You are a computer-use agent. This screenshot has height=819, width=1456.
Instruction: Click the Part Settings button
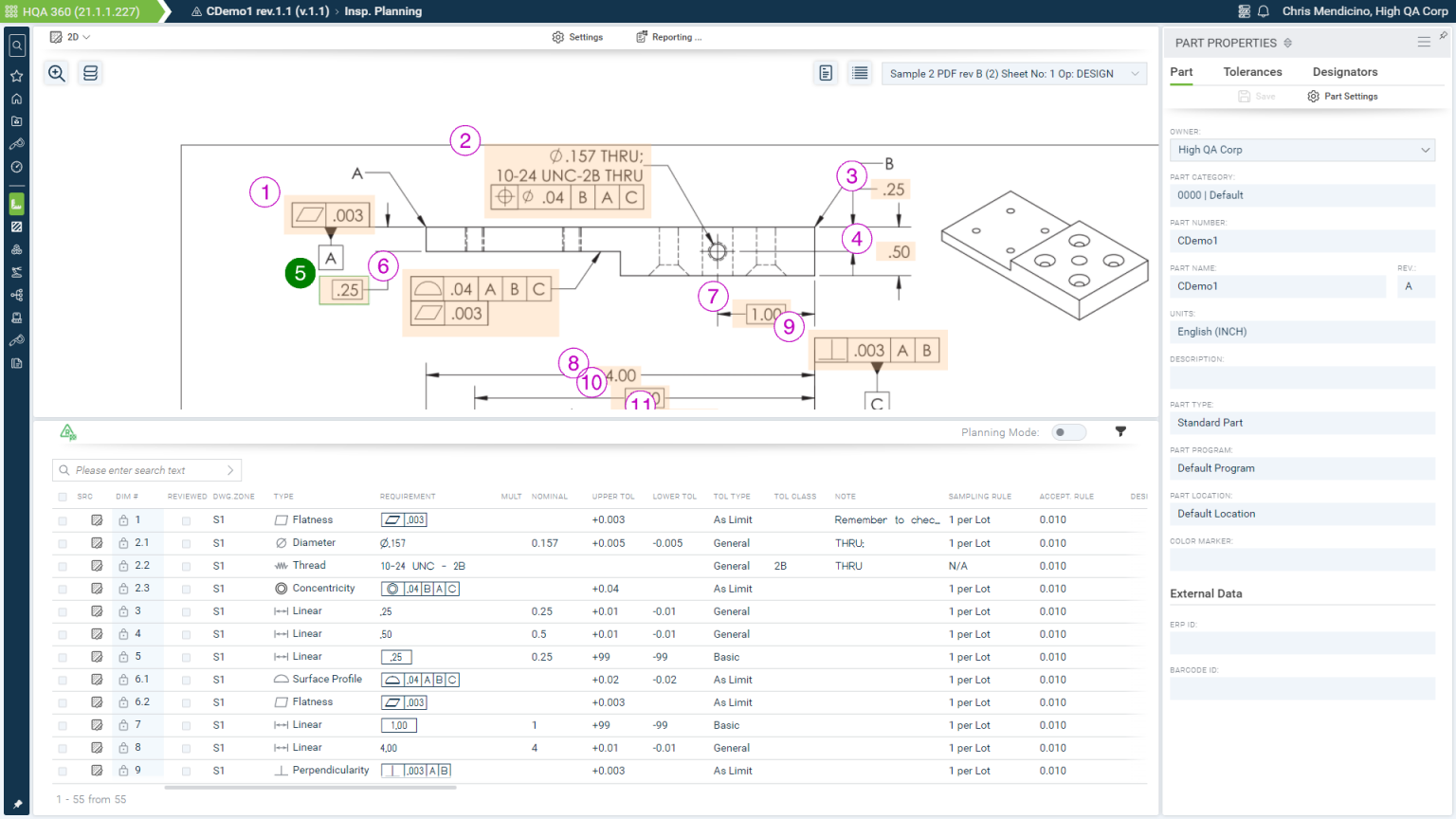(1341, 96)
